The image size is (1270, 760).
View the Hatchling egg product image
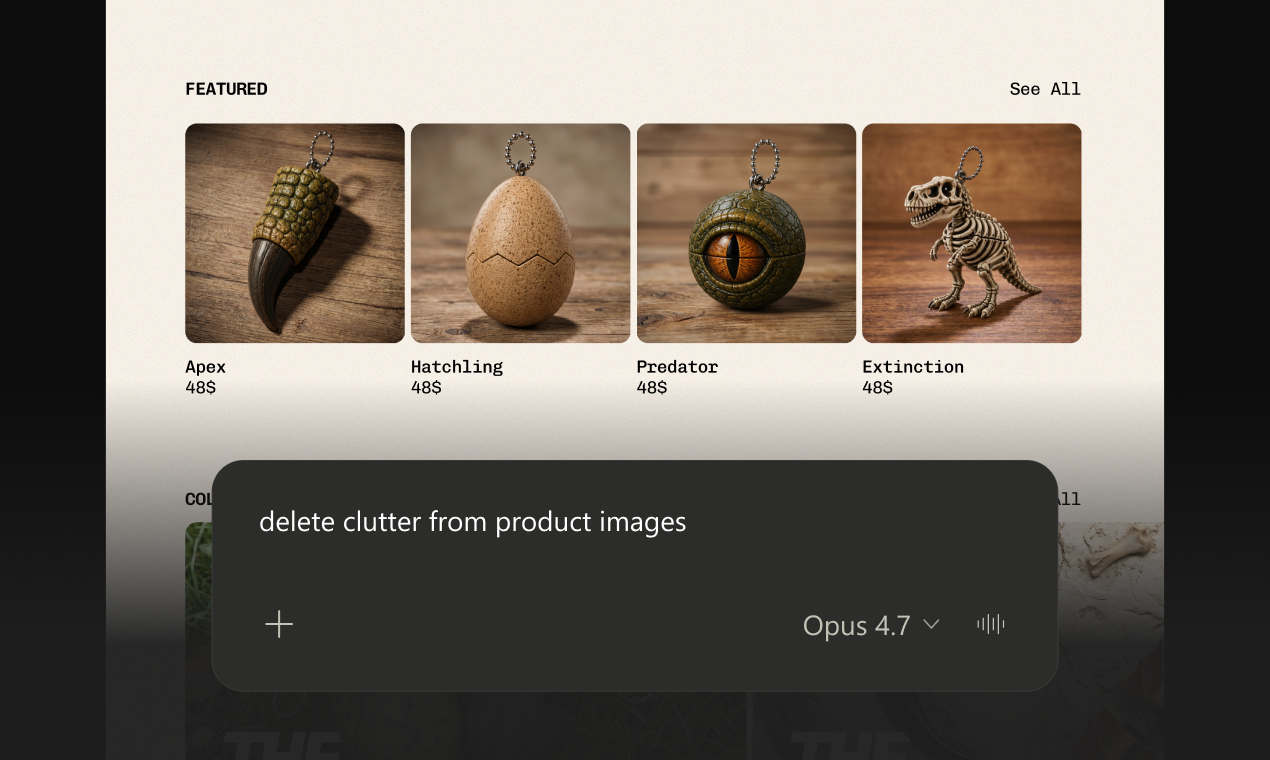point(520,233)
